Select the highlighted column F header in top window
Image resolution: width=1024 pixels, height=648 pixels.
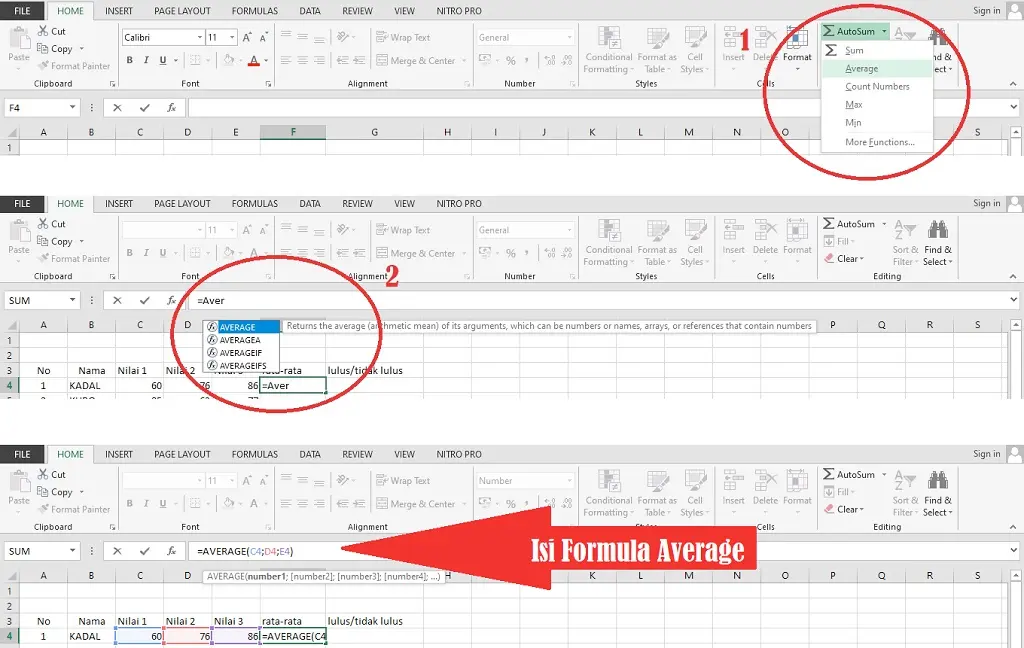tap(293, 132)
